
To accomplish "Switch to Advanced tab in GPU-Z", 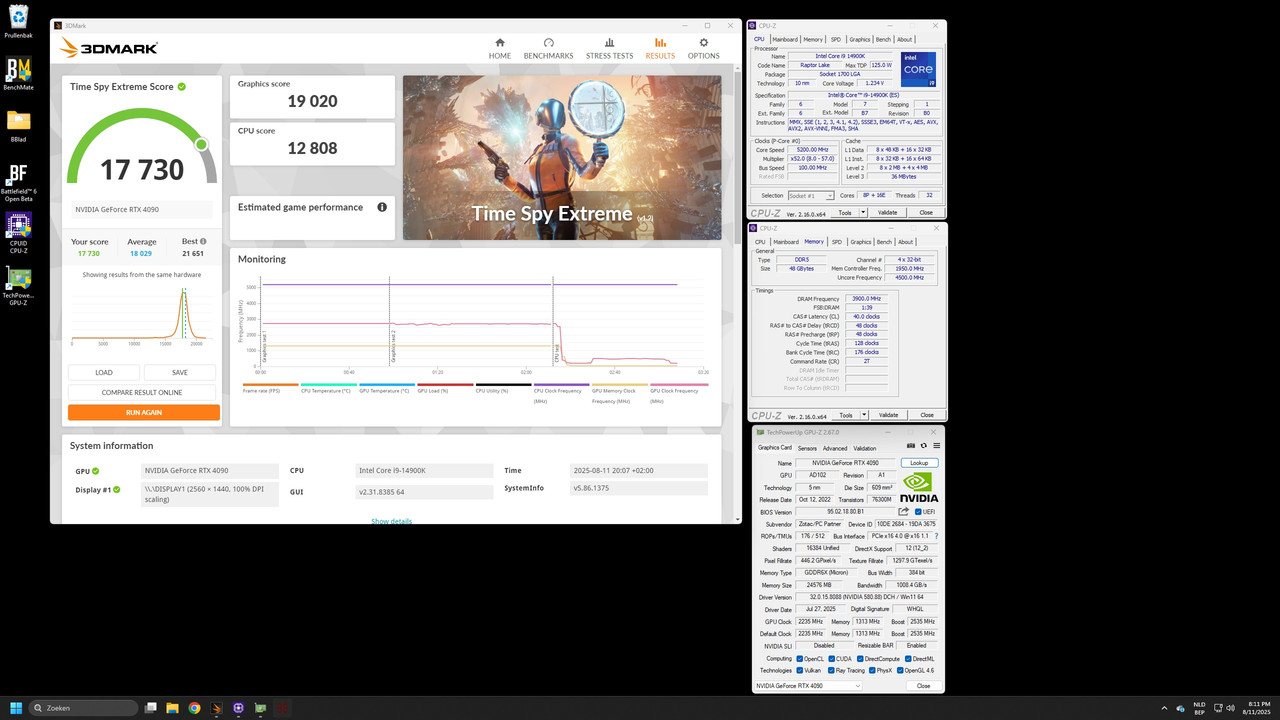I will point(835,448).
